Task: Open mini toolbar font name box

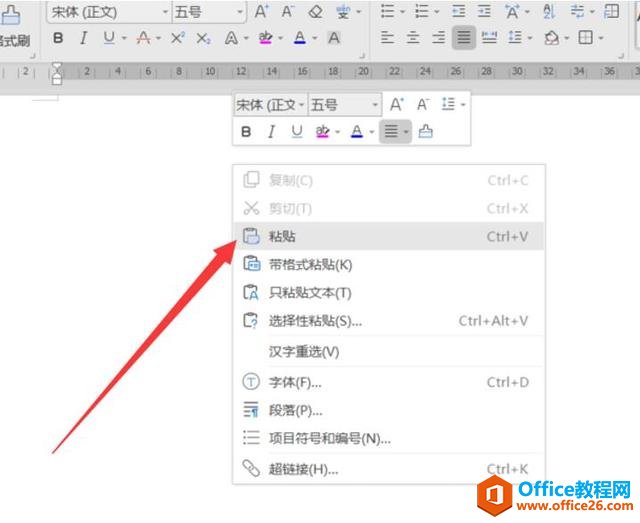Action: click(270, 105)
